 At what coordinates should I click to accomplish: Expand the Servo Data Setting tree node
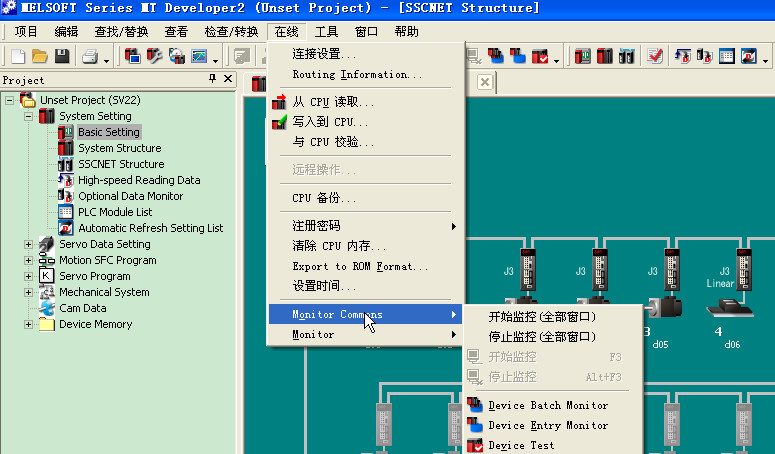click(28, 244)
